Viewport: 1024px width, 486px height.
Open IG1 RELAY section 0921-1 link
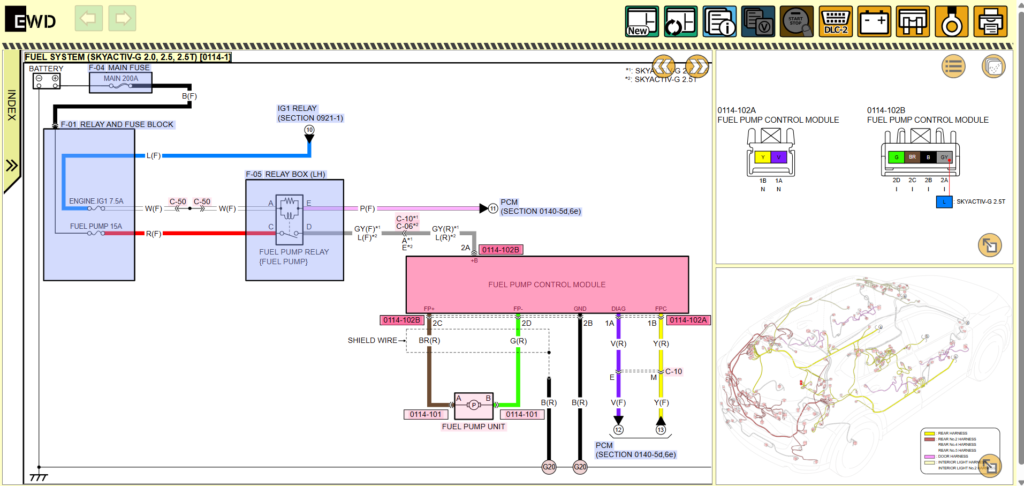pyautogui.click(x=310, y=113)
